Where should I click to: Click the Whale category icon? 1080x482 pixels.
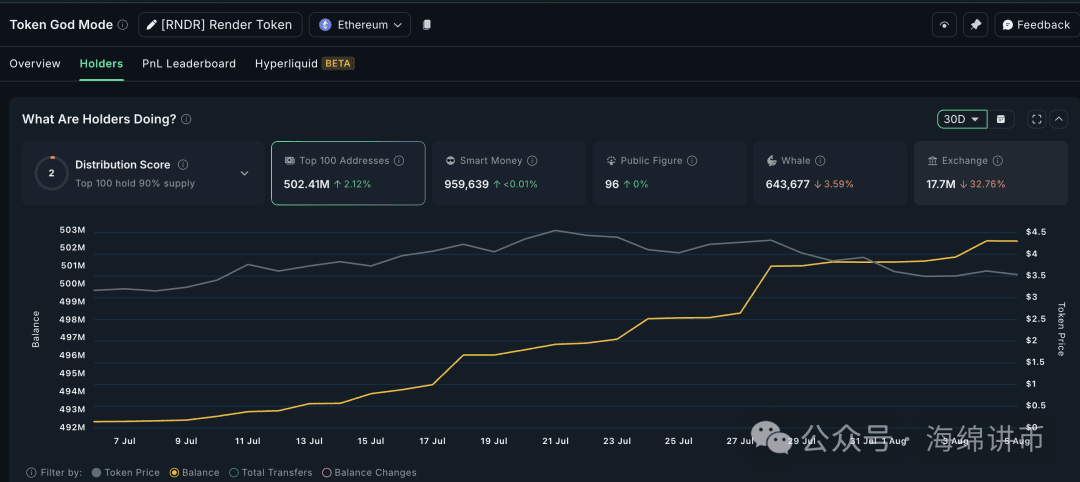771,160
